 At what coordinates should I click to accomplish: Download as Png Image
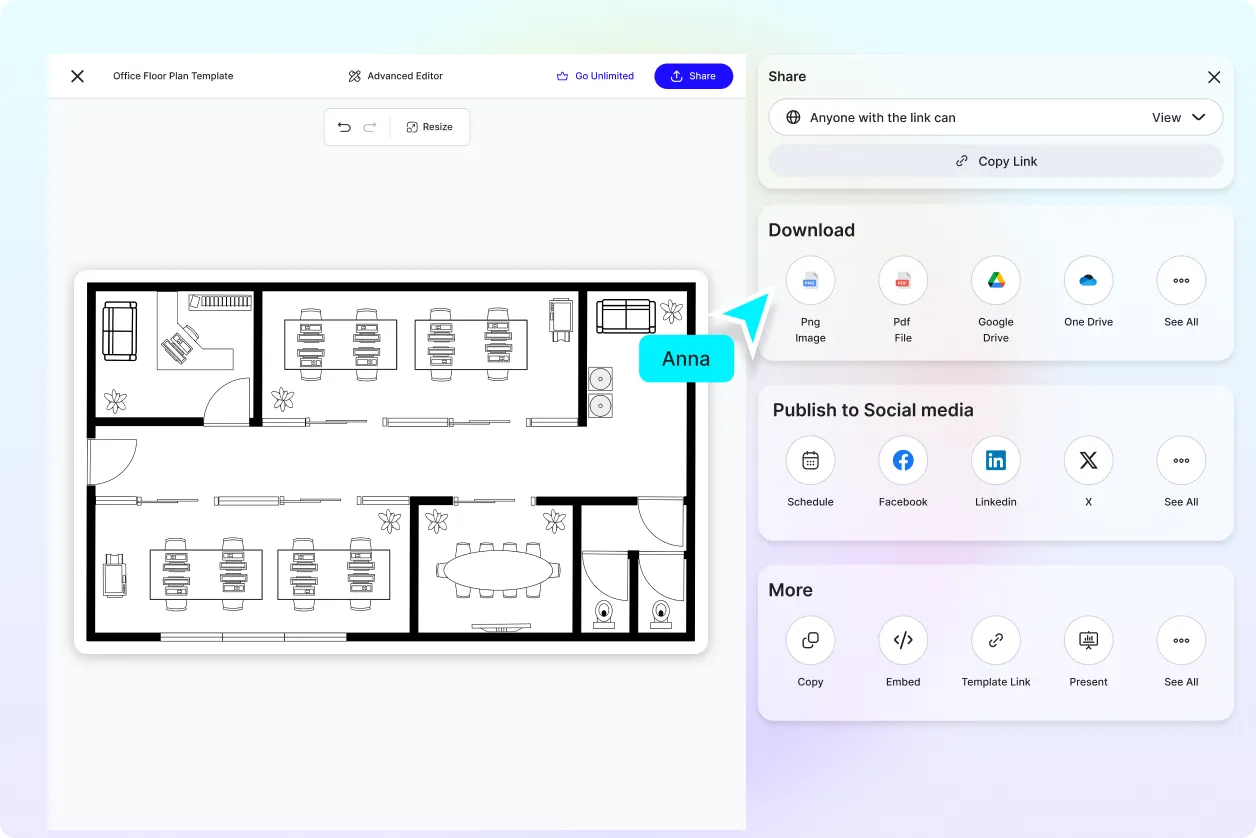(810, 281)
